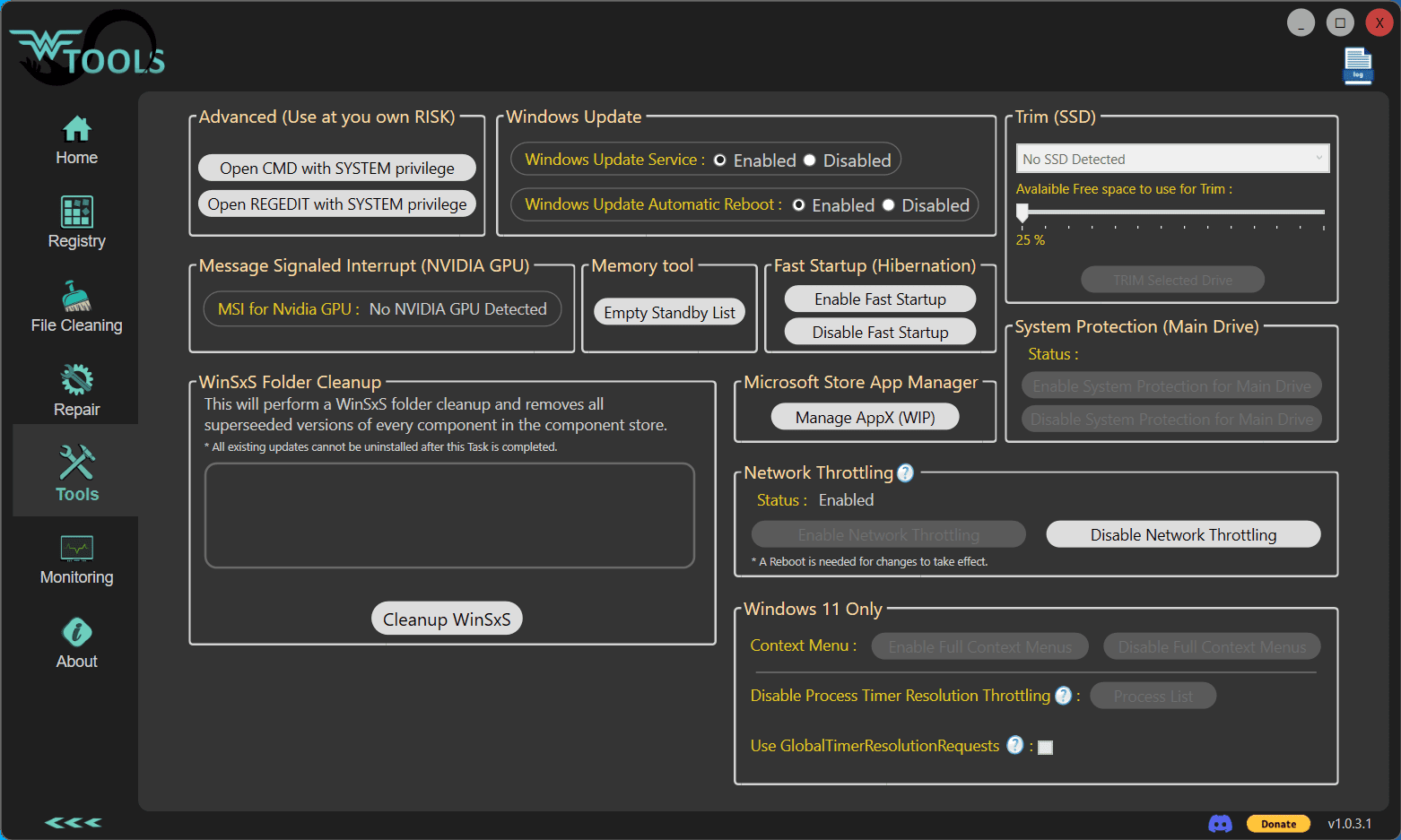Show Network Throttling help icon
Viewport: 1401px width, 840px height.
906,472
